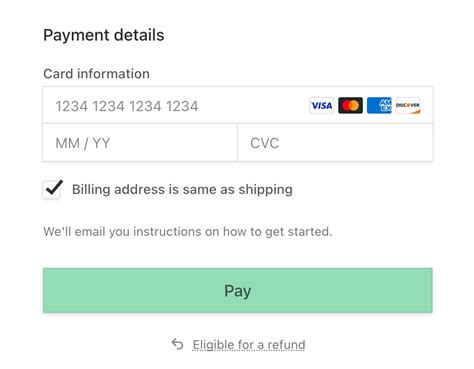The image size is (474, 369).
Task: Click the black checkmark in the billing box
Action: point(54,187)
